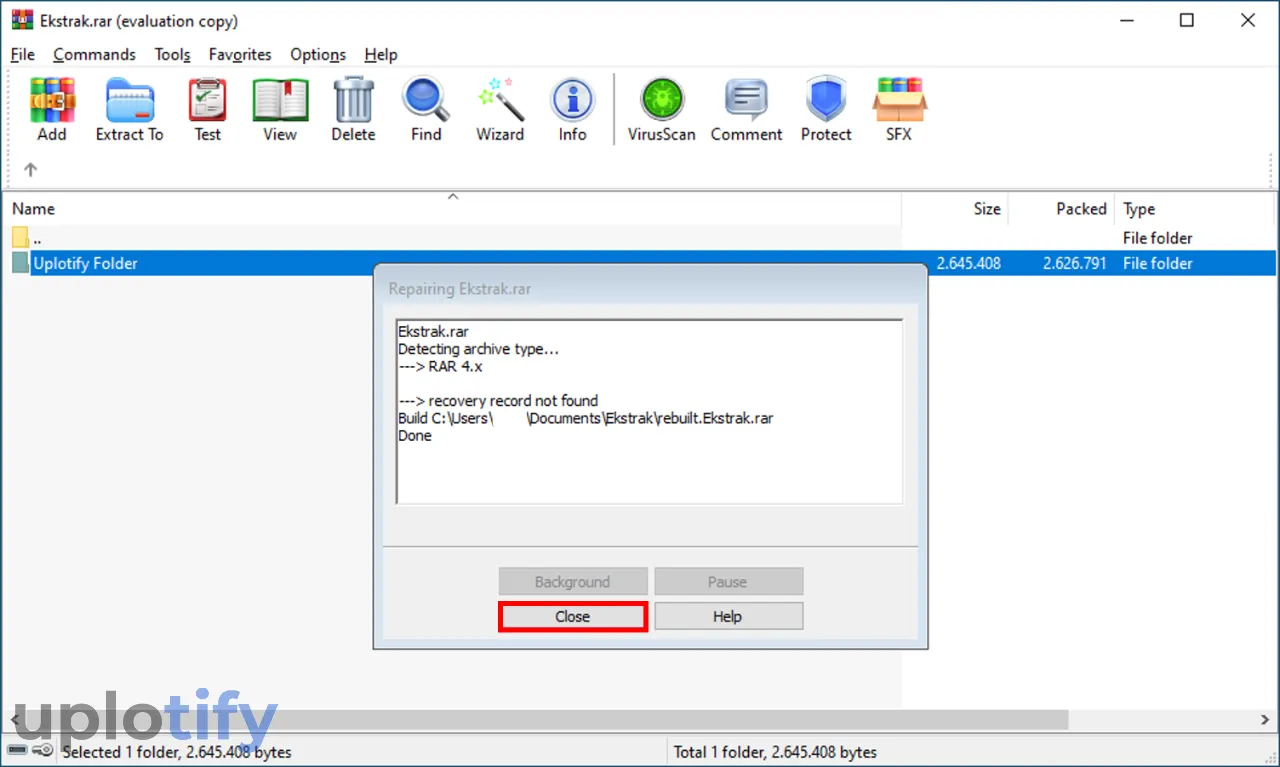Sort by the Packed column header
The height and width of the screenshot is (767, 1280).
click(1062, 209)
